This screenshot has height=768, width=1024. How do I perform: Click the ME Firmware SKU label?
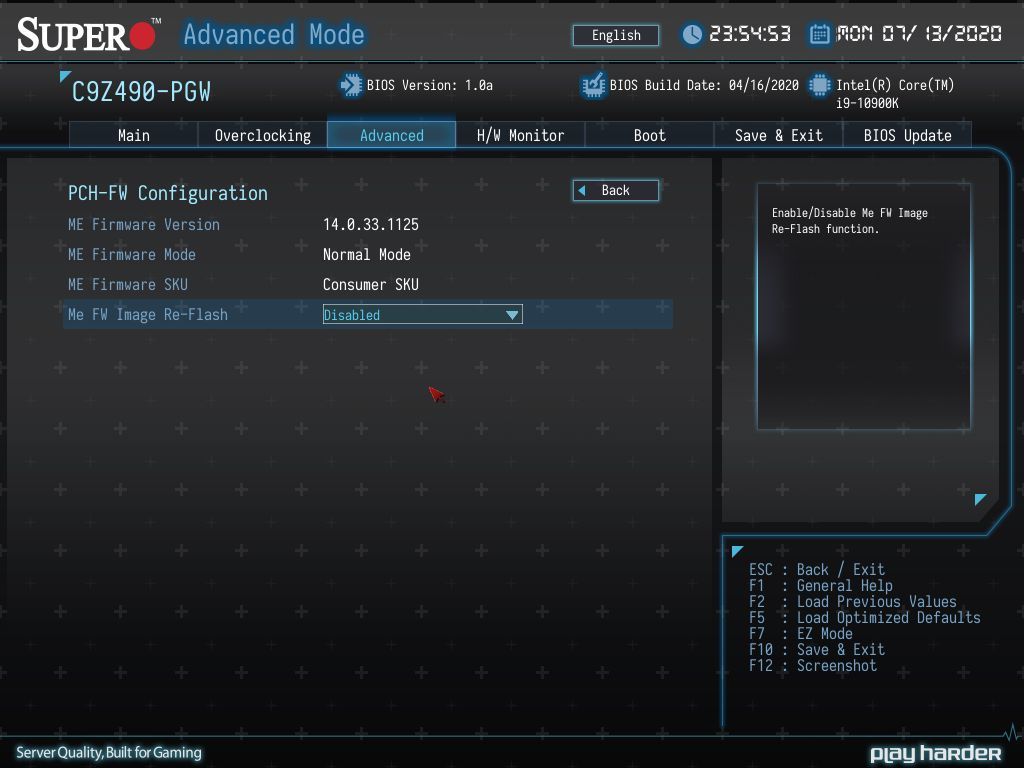click(x=127, y=285)
